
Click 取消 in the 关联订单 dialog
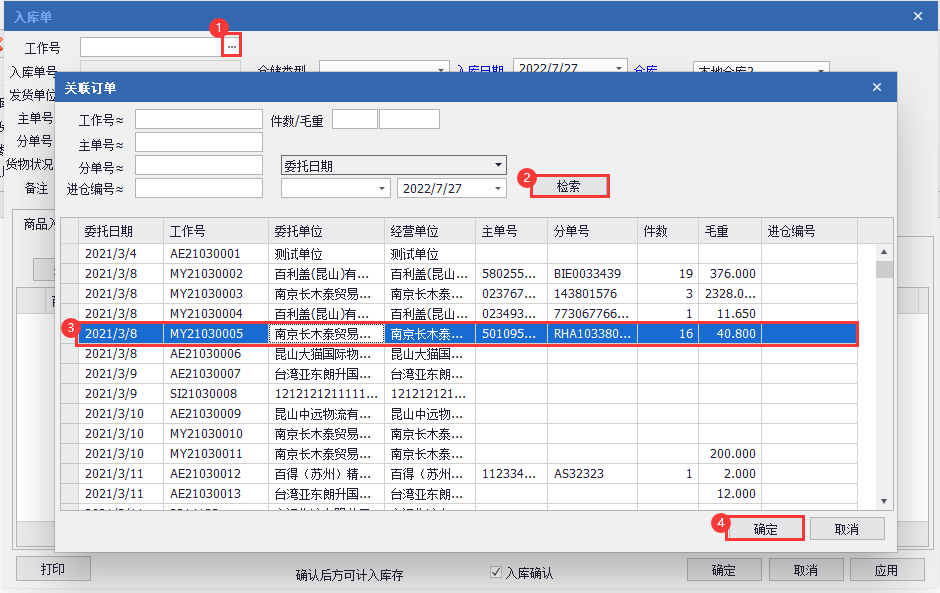846,529
